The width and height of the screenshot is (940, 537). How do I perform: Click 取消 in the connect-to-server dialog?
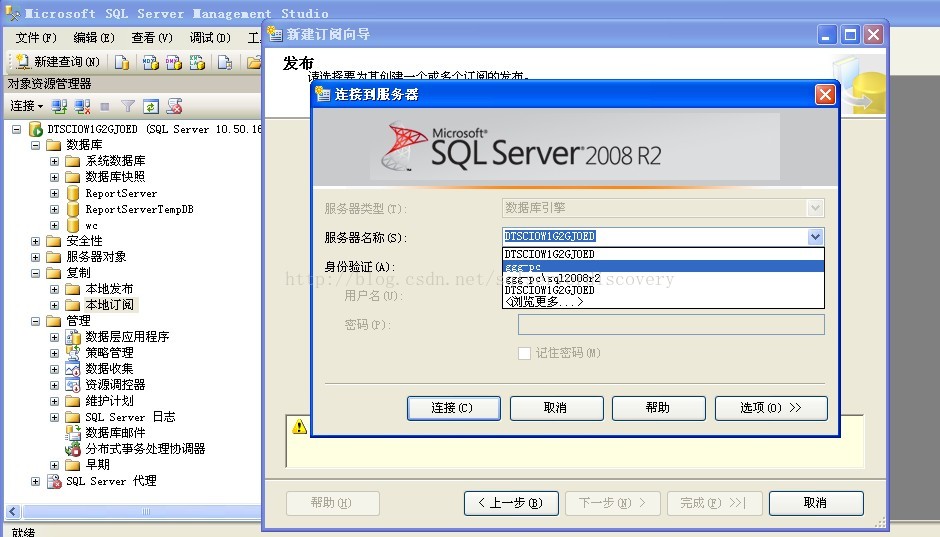click(556, 408)
